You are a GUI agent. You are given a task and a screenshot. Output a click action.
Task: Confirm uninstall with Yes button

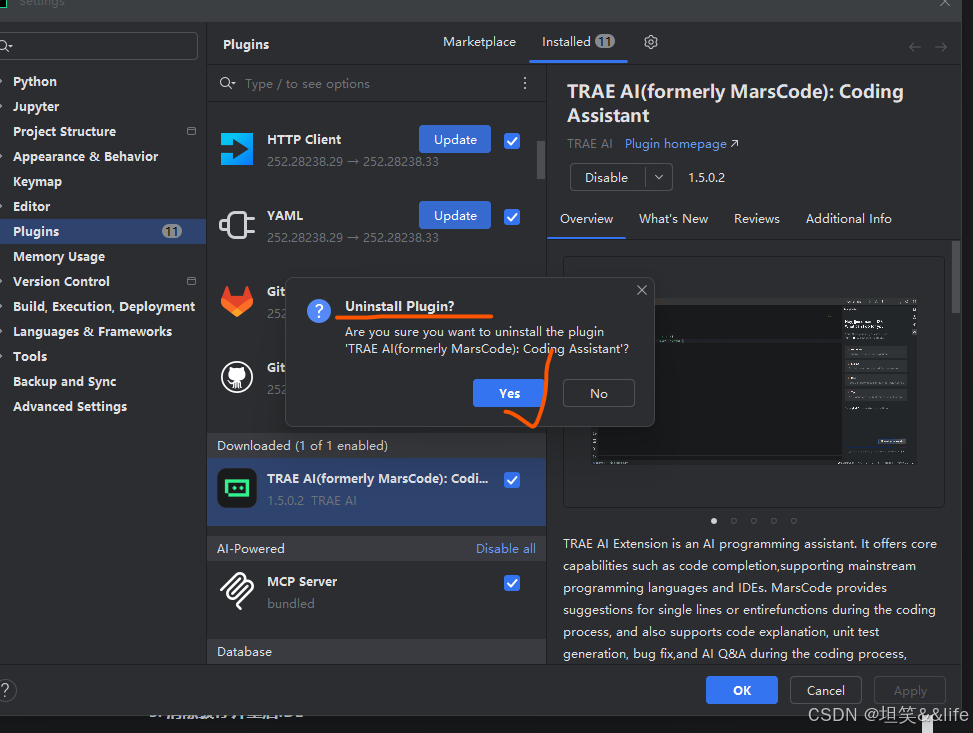click(x=509, y=393)
